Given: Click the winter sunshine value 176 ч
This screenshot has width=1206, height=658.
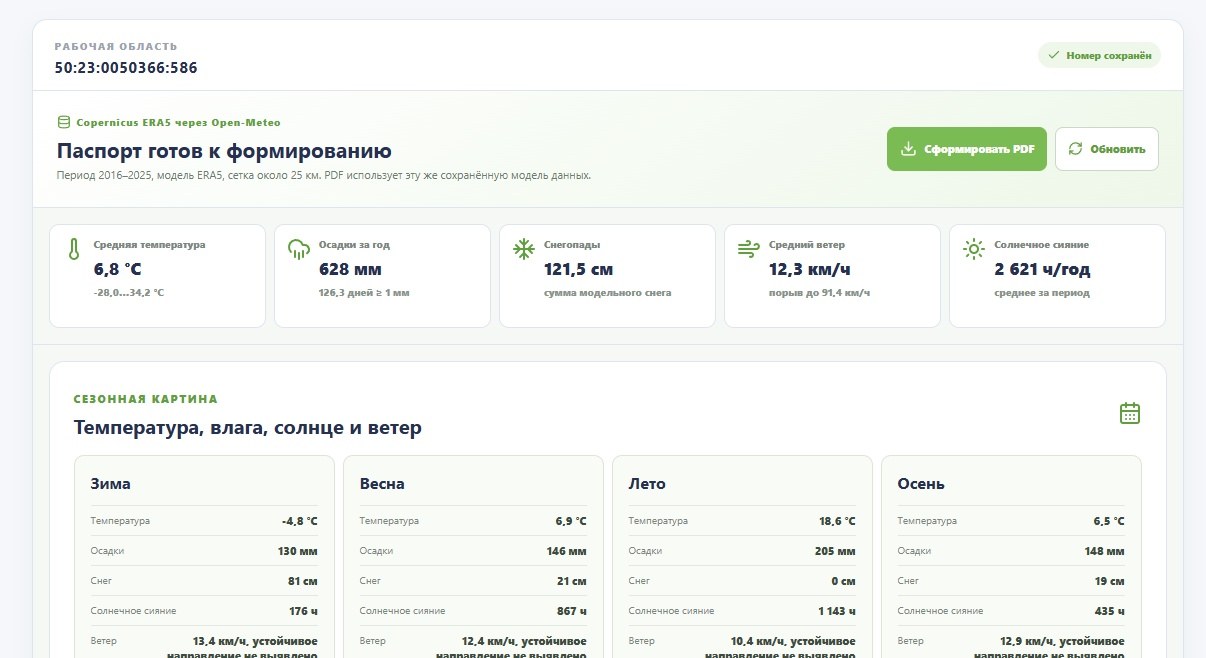Looking at the screenshot, I should pos(303,611).
